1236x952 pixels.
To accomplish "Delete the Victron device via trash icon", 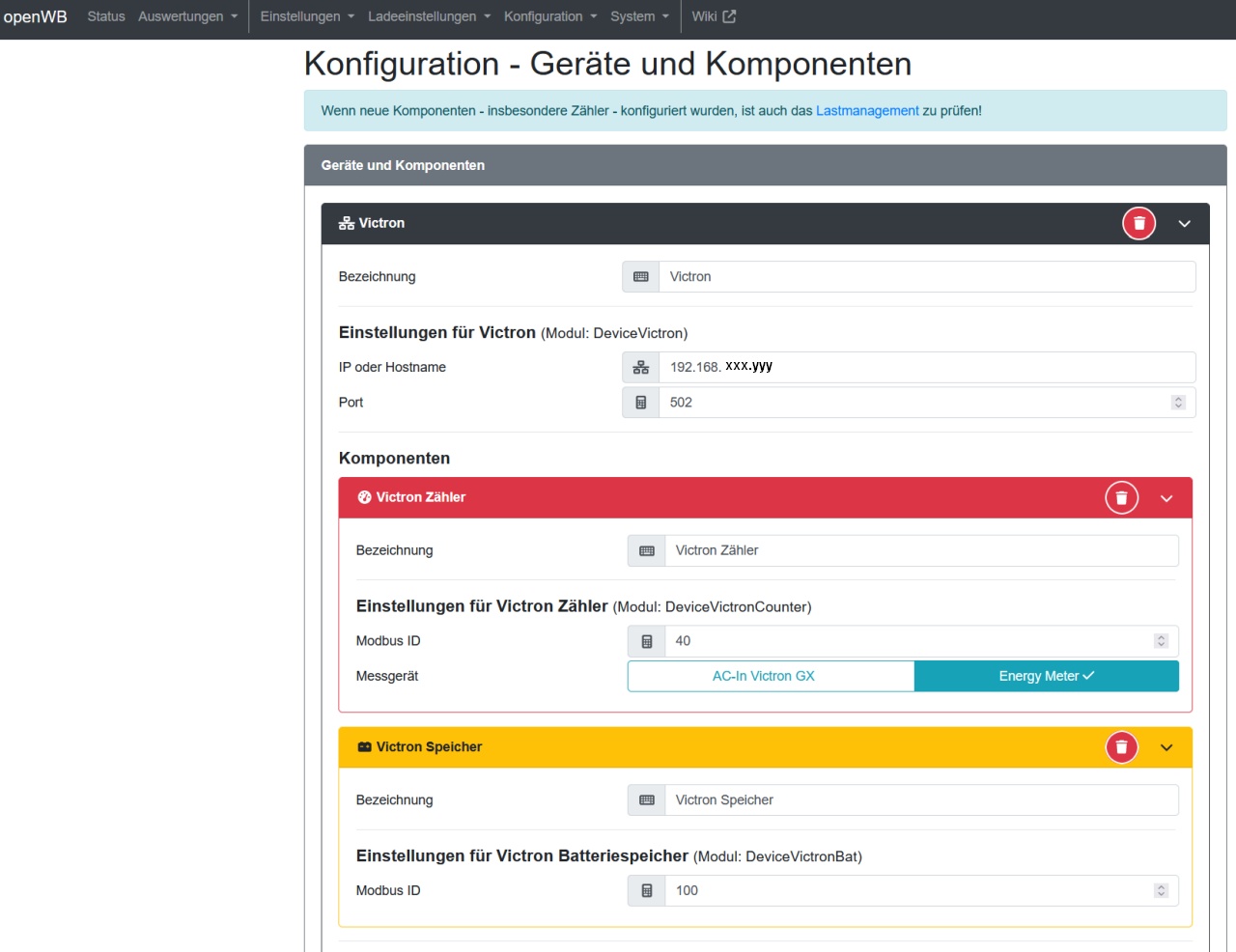I will pyautogui.click(x=1138, y=223).
